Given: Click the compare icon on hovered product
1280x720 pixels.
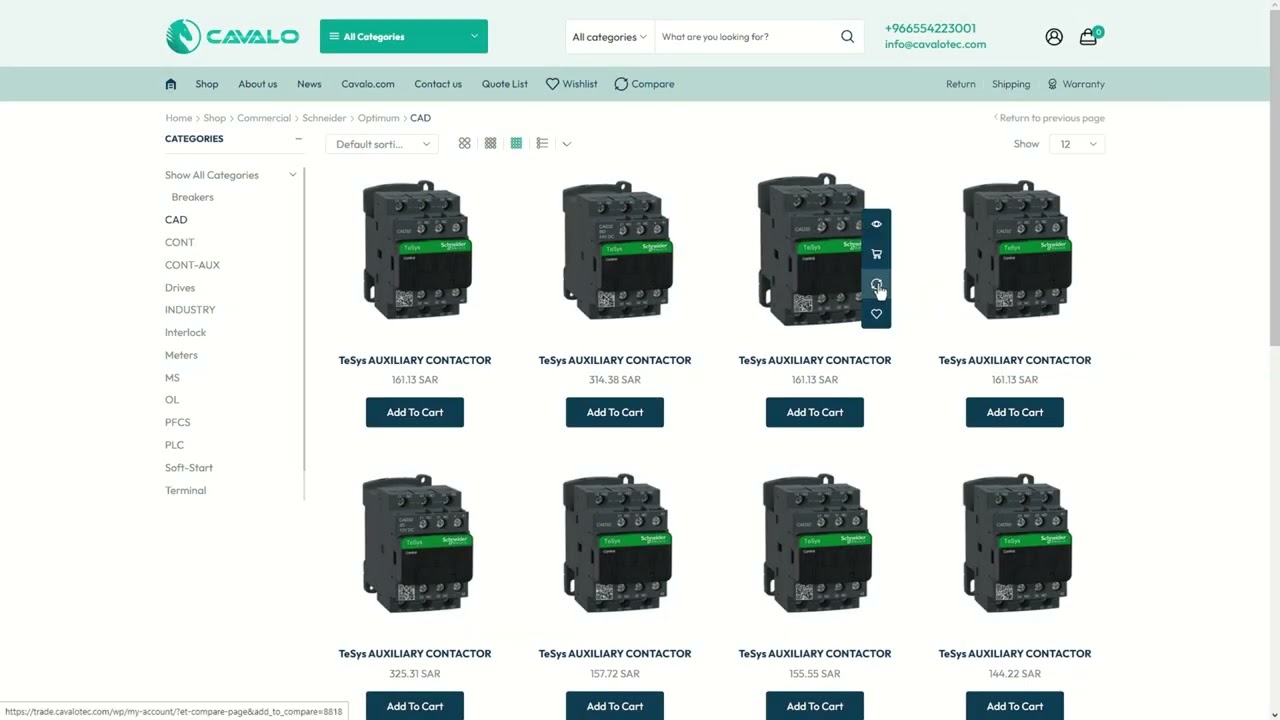Looking at the screenshot, I should [x=876, y=284].
